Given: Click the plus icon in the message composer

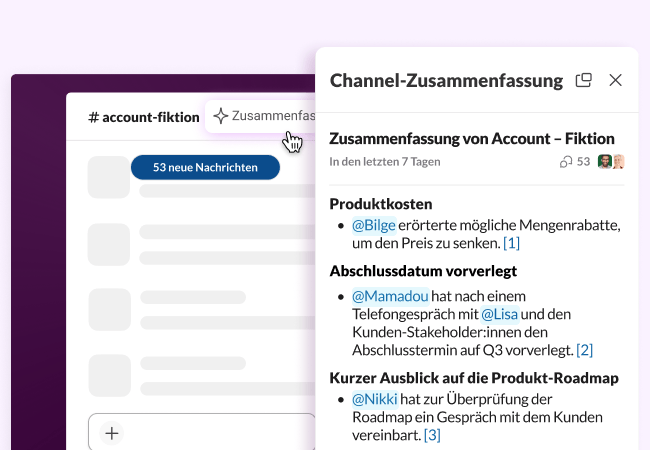Looking at the screenshot, I should 112,433.
